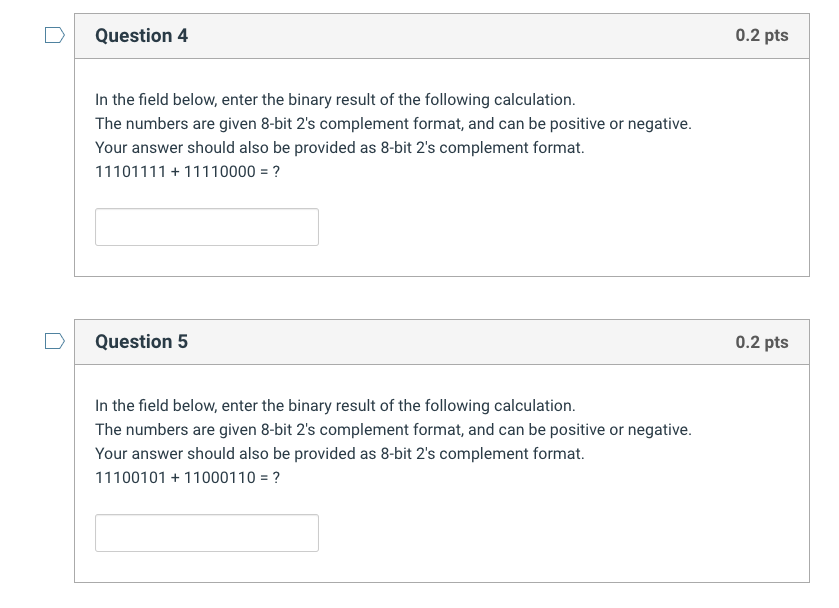Select the Question 5 title text
This screenshot has height=608, width=839.
coord(141,341)
